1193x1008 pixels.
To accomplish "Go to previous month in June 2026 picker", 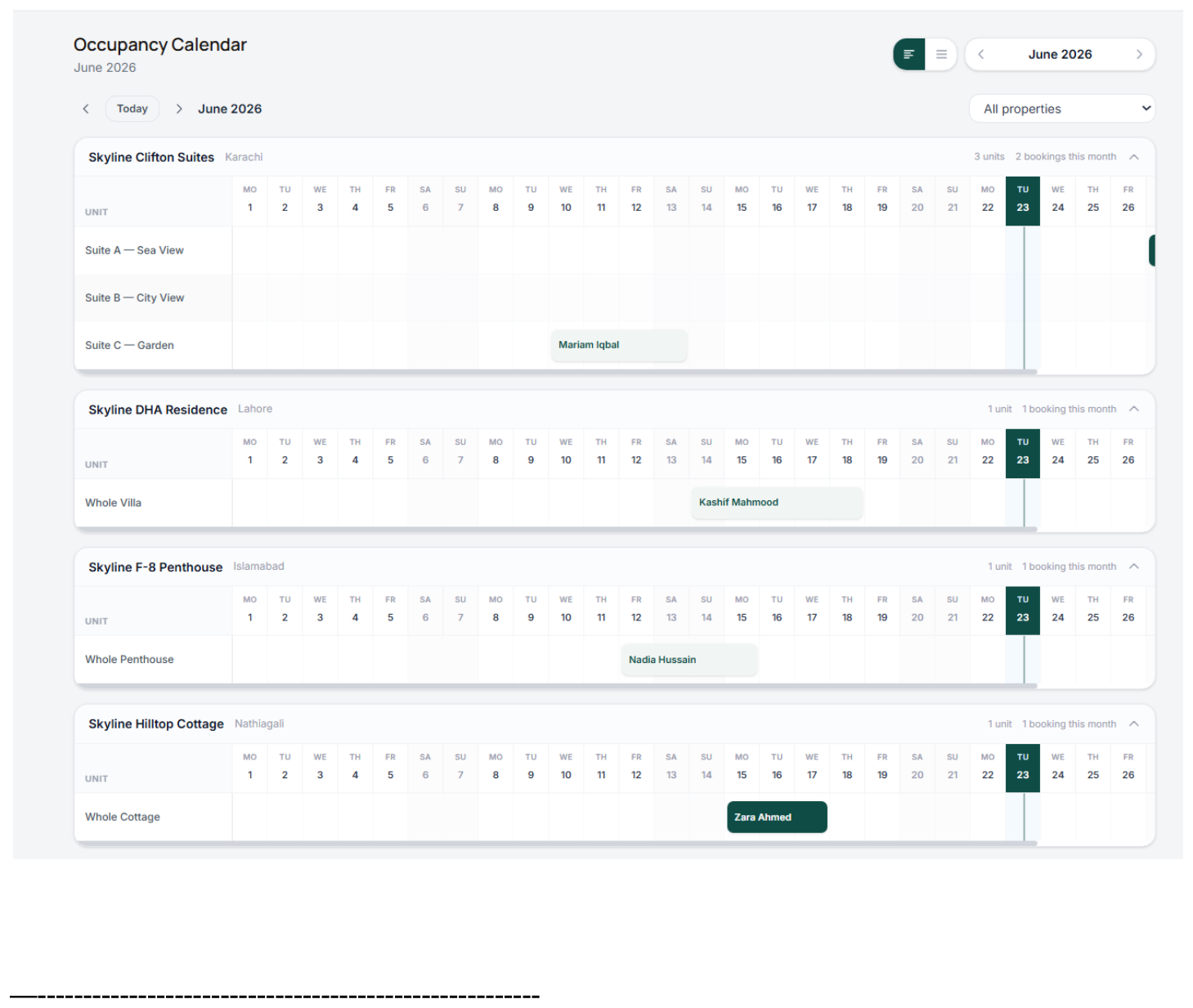I will [x=980, y=54].
